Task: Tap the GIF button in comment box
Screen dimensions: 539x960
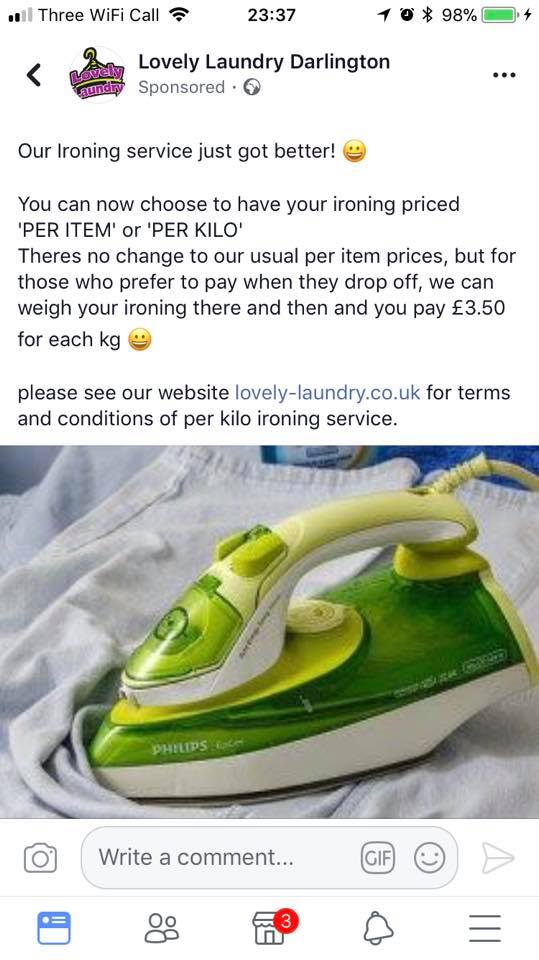Action: tap(378, 857)
